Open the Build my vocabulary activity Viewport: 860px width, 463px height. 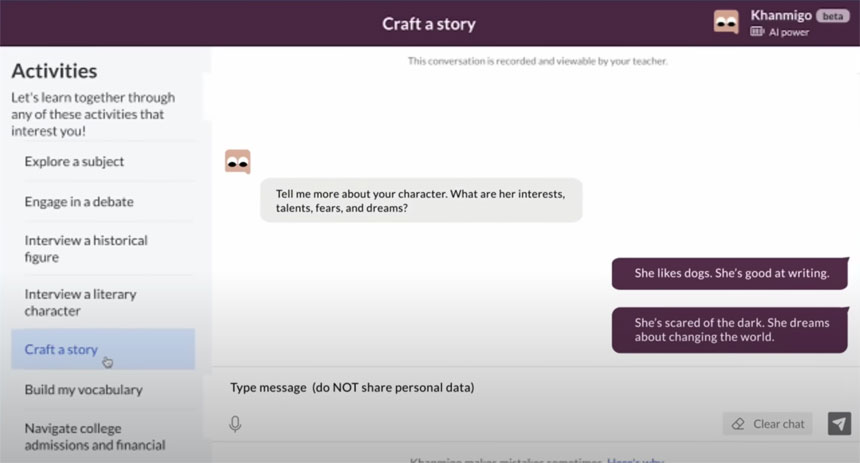pos(84,389)
